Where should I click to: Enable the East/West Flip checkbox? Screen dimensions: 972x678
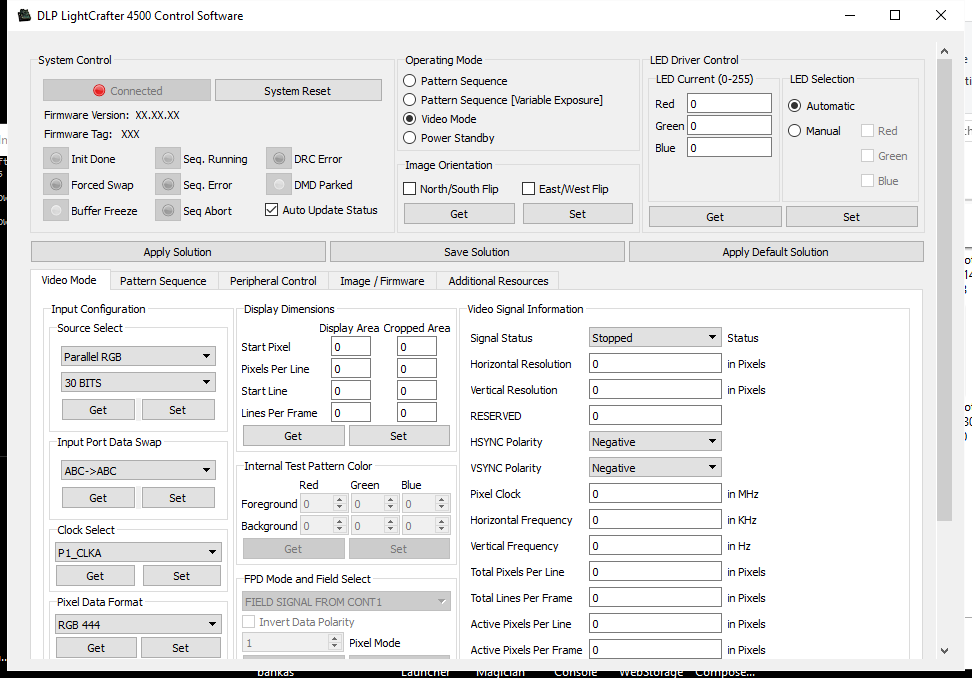click(529, 188)
